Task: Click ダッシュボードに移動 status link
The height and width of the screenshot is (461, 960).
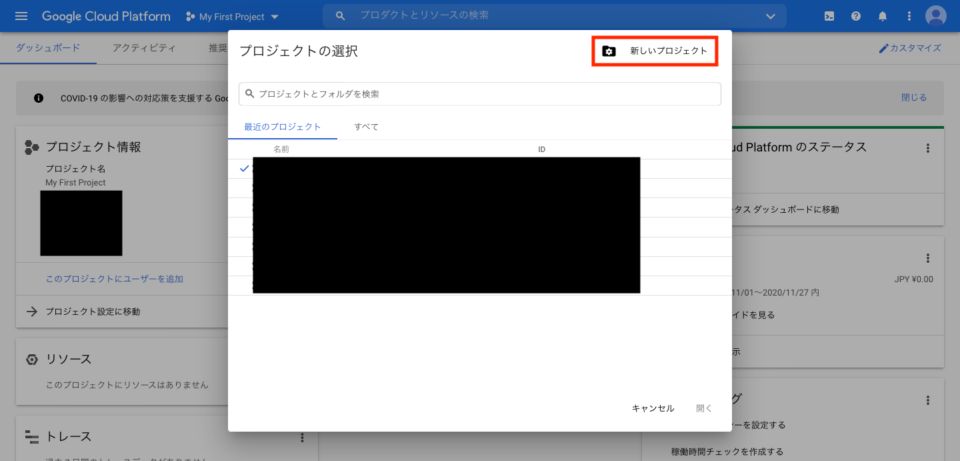Action: click(x=785, y=209)
